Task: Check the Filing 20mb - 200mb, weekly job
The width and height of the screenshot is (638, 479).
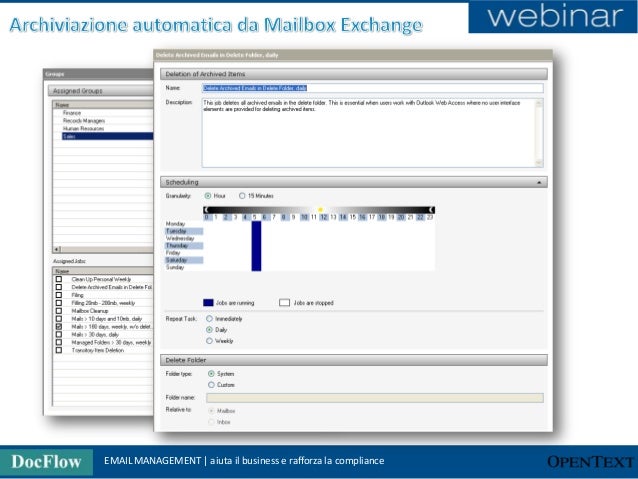Action: point(59,303)
